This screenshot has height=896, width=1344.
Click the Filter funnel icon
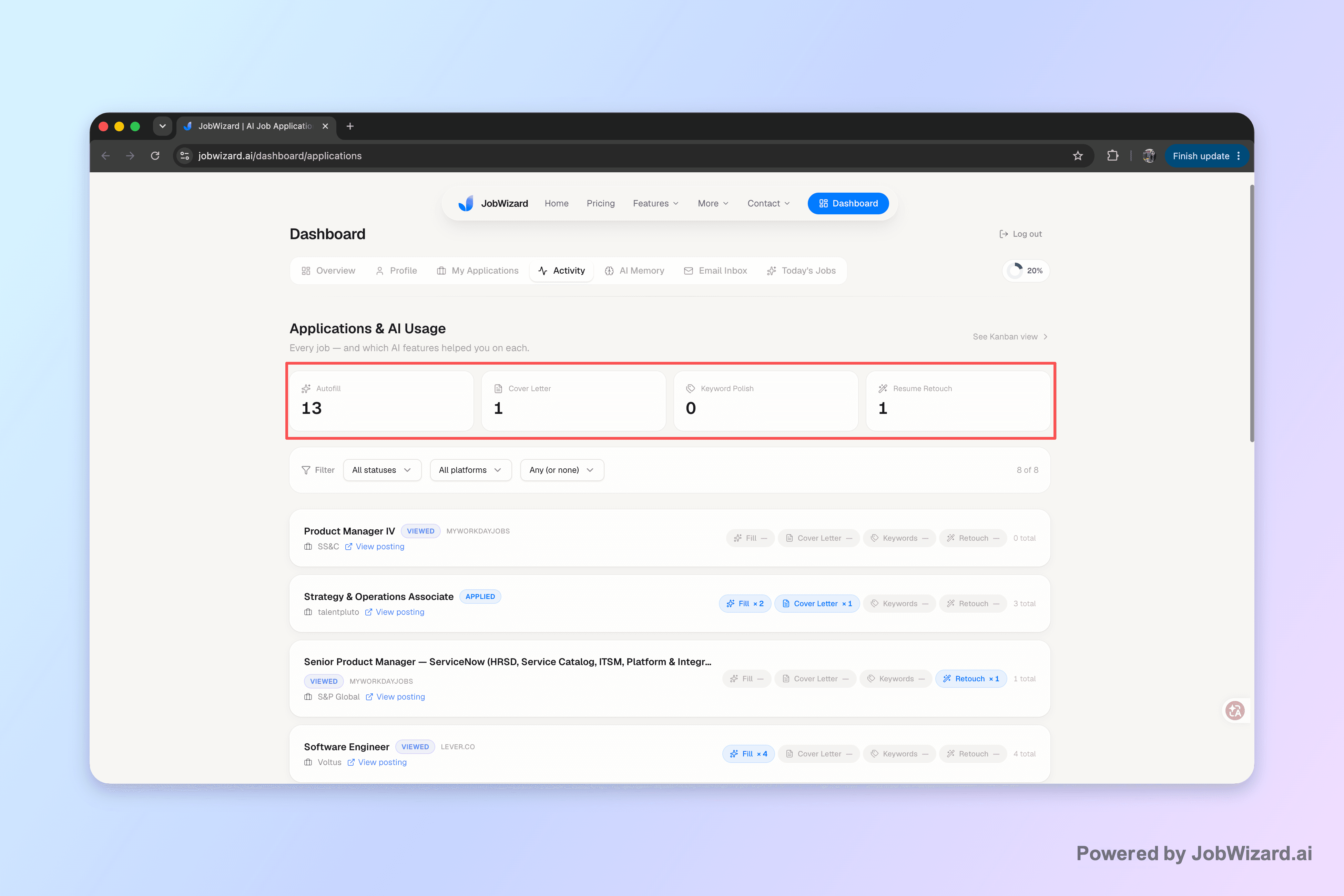(306, 470)
